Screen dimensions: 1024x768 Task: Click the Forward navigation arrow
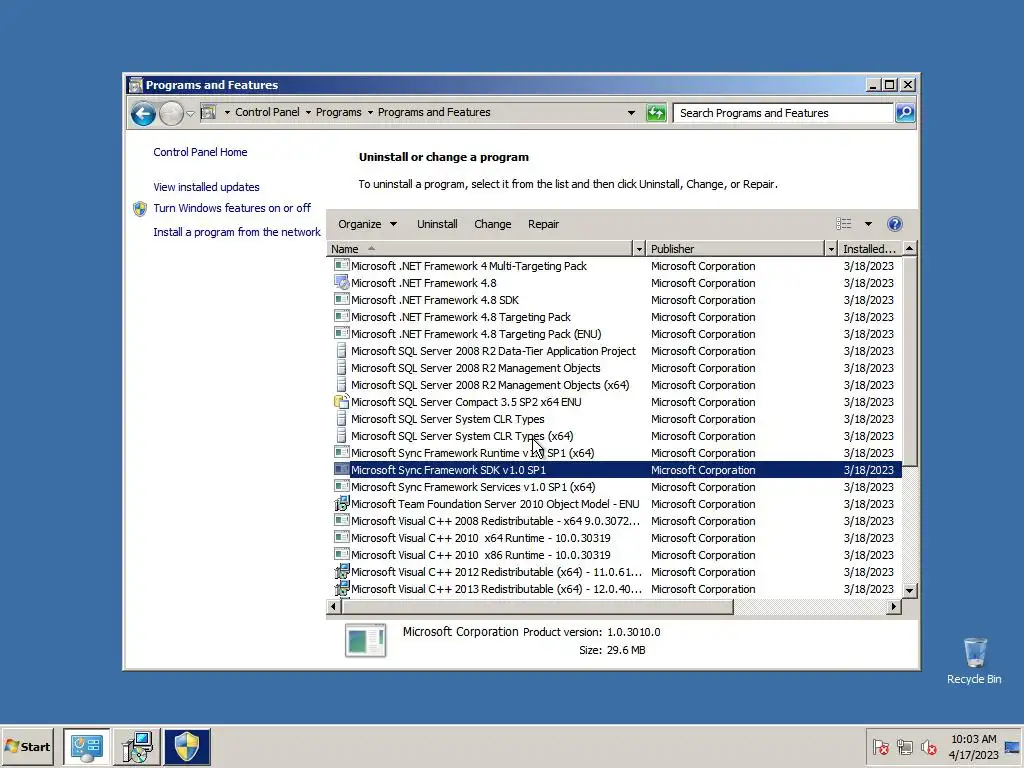pyautogui.click(x=171, y=114)
